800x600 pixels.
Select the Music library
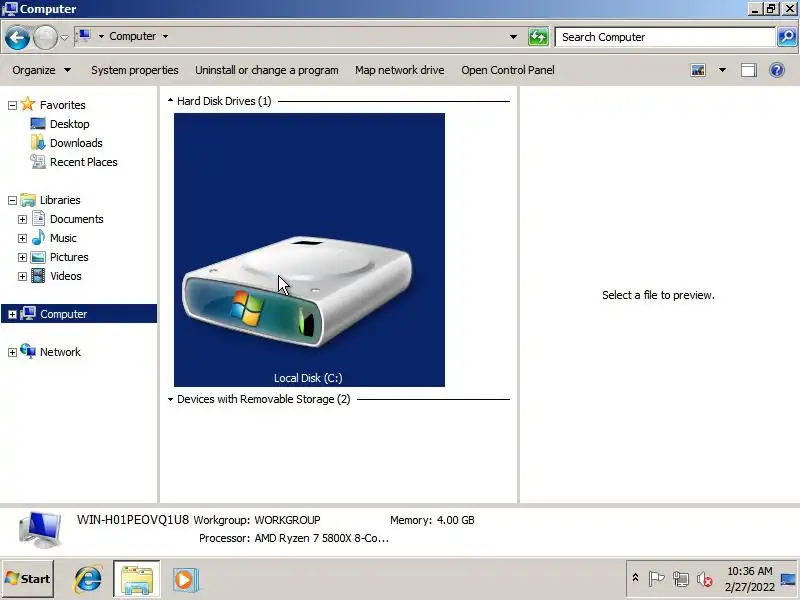click(63, 238)
